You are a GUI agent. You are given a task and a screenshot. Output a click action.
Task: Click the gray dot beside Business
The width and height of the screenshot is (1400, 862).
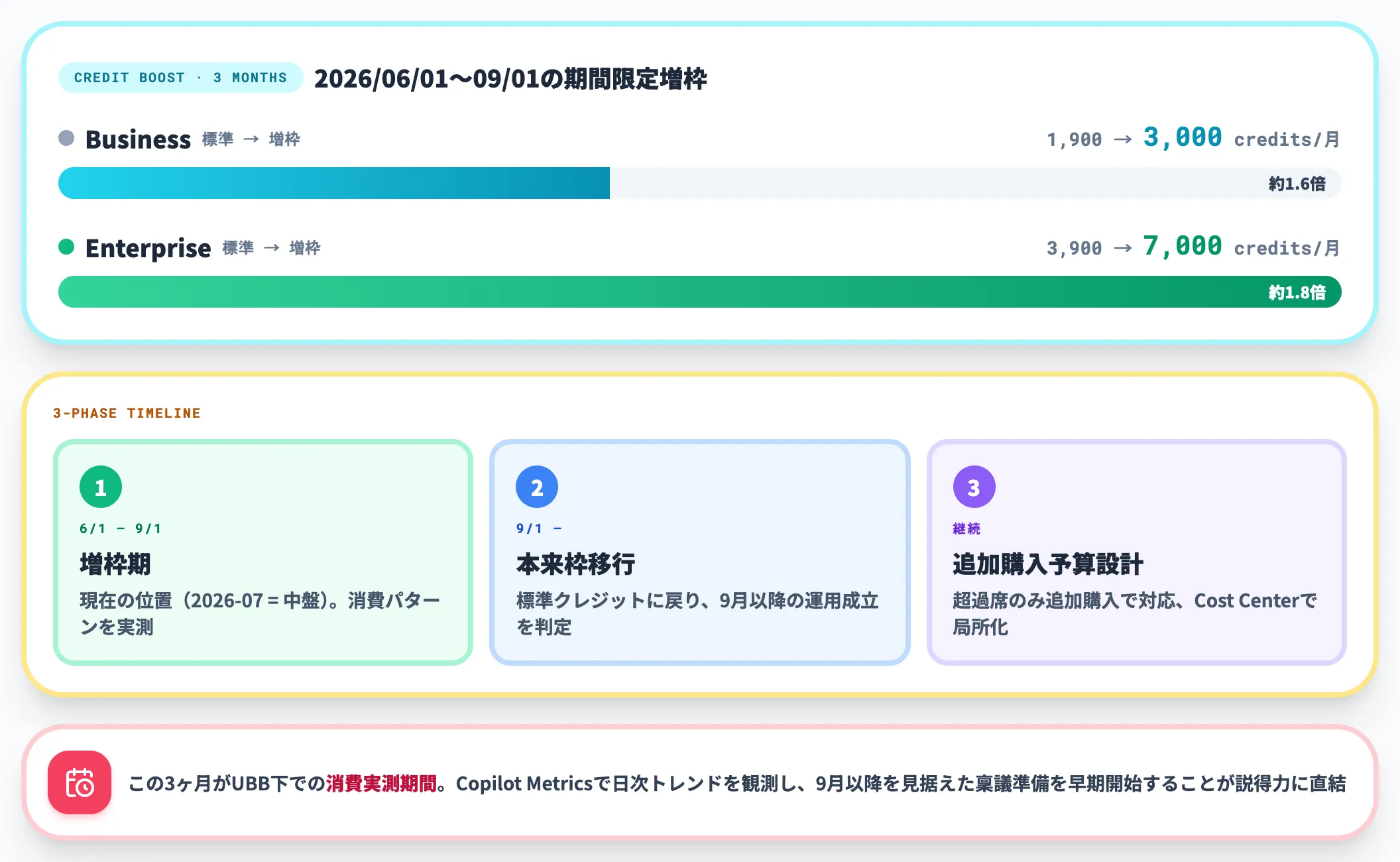coord(66,138)
